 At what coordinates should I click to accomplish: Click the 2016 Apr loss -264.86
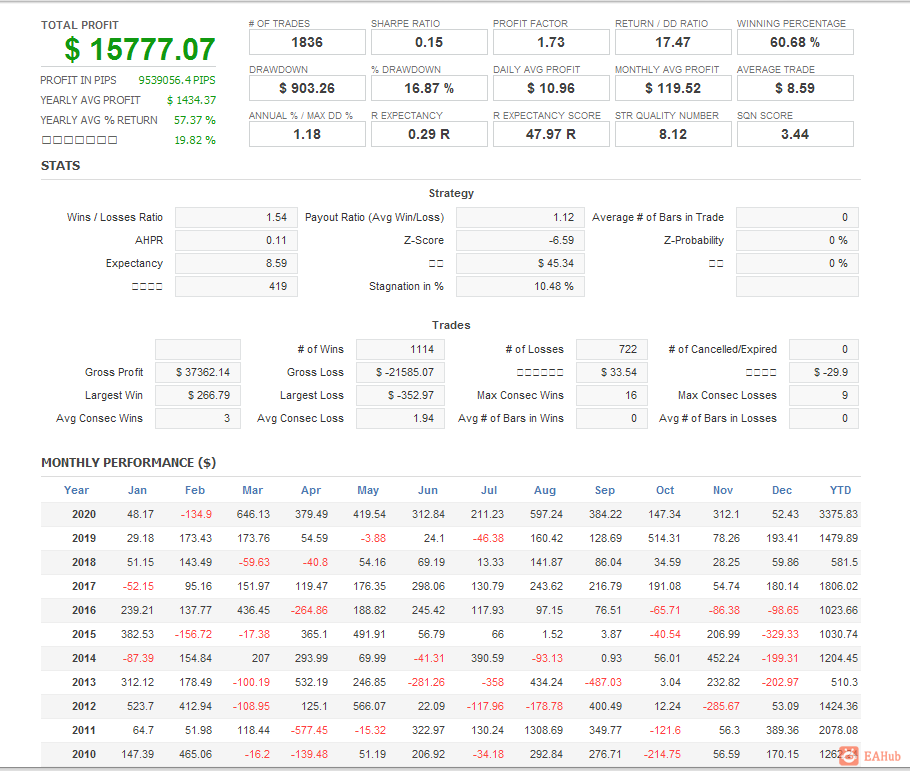pyautogui.click(x=309, y=610)
